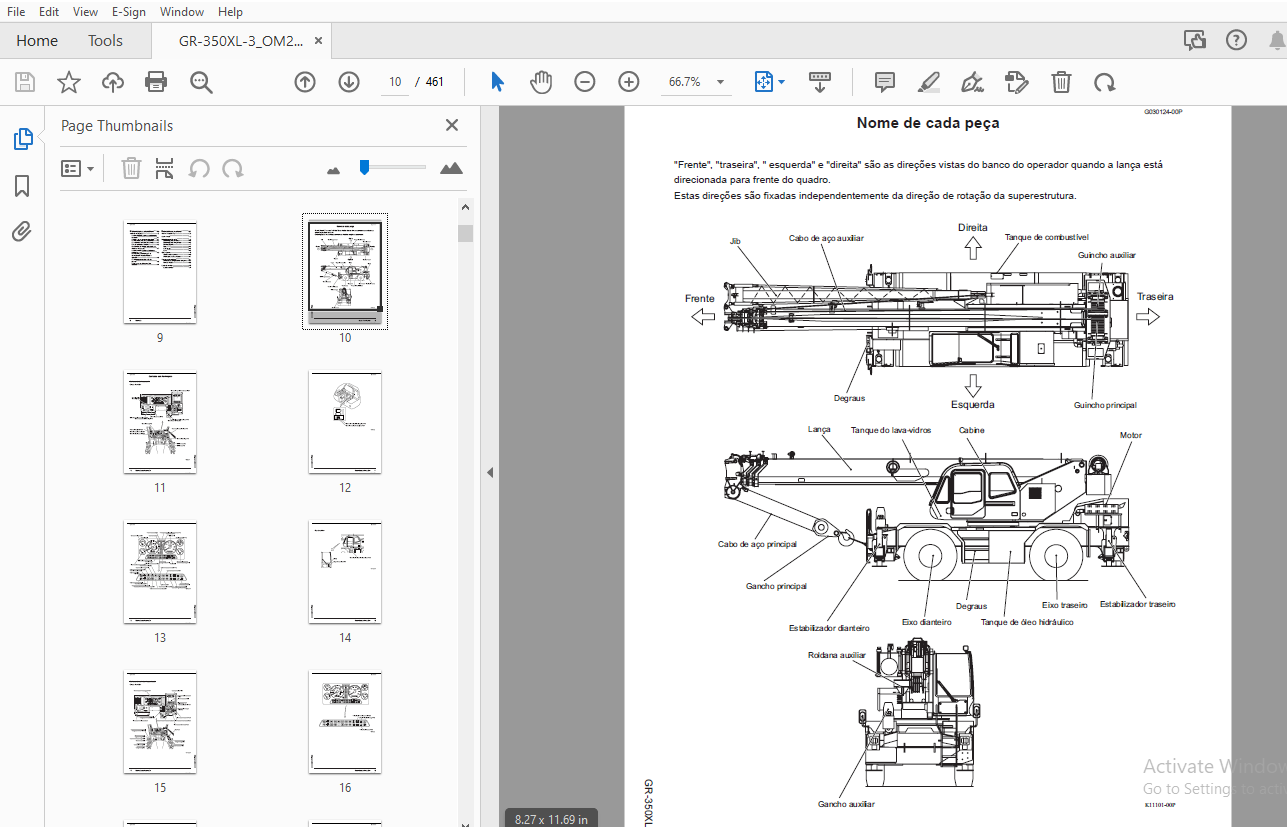The width and height of the screenshot is (1287, 827).
Task: Open the notifications chat icon top right
Action: point(1194,41)
